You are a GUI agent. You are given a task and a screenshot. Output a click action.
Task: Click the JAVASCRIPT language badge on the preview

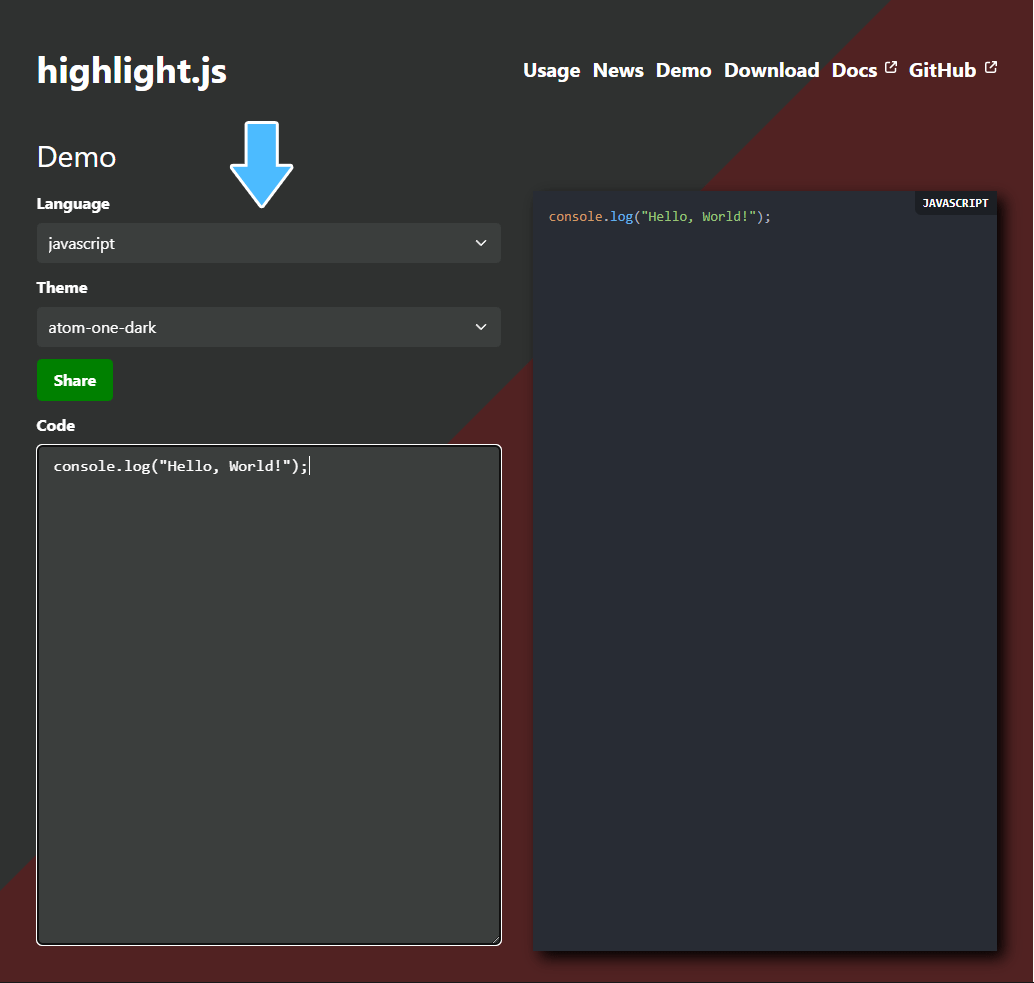pyautogui.click(x=955, y=203)
